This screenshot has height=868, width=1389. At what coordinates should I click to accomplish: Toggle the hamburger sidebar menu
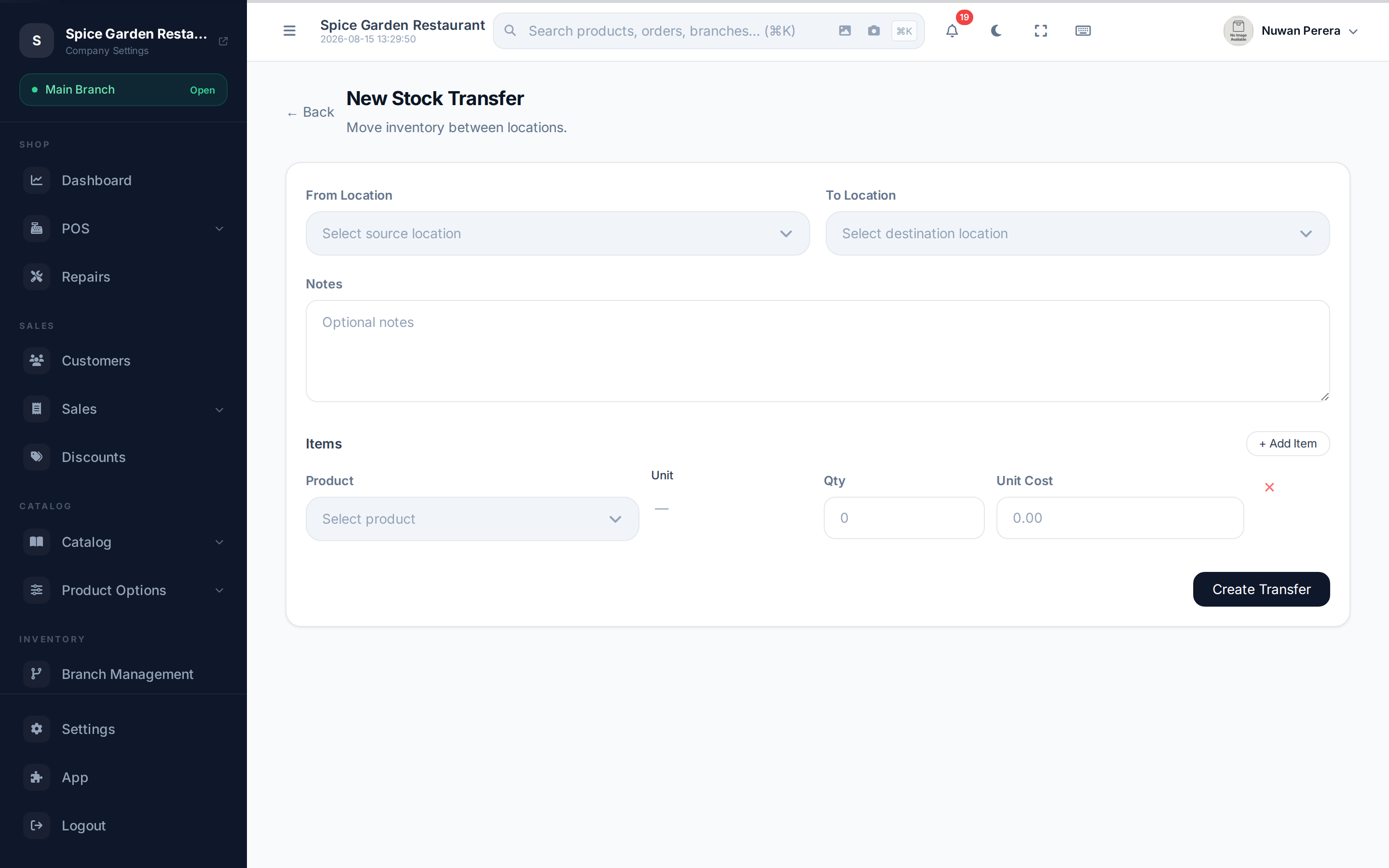[289, 31]
